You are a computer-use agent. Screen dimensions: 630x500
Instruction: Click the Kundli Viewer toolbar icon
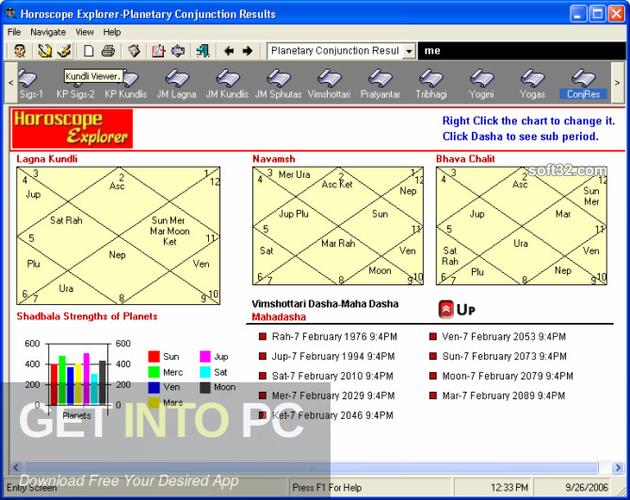pos(65,51)
